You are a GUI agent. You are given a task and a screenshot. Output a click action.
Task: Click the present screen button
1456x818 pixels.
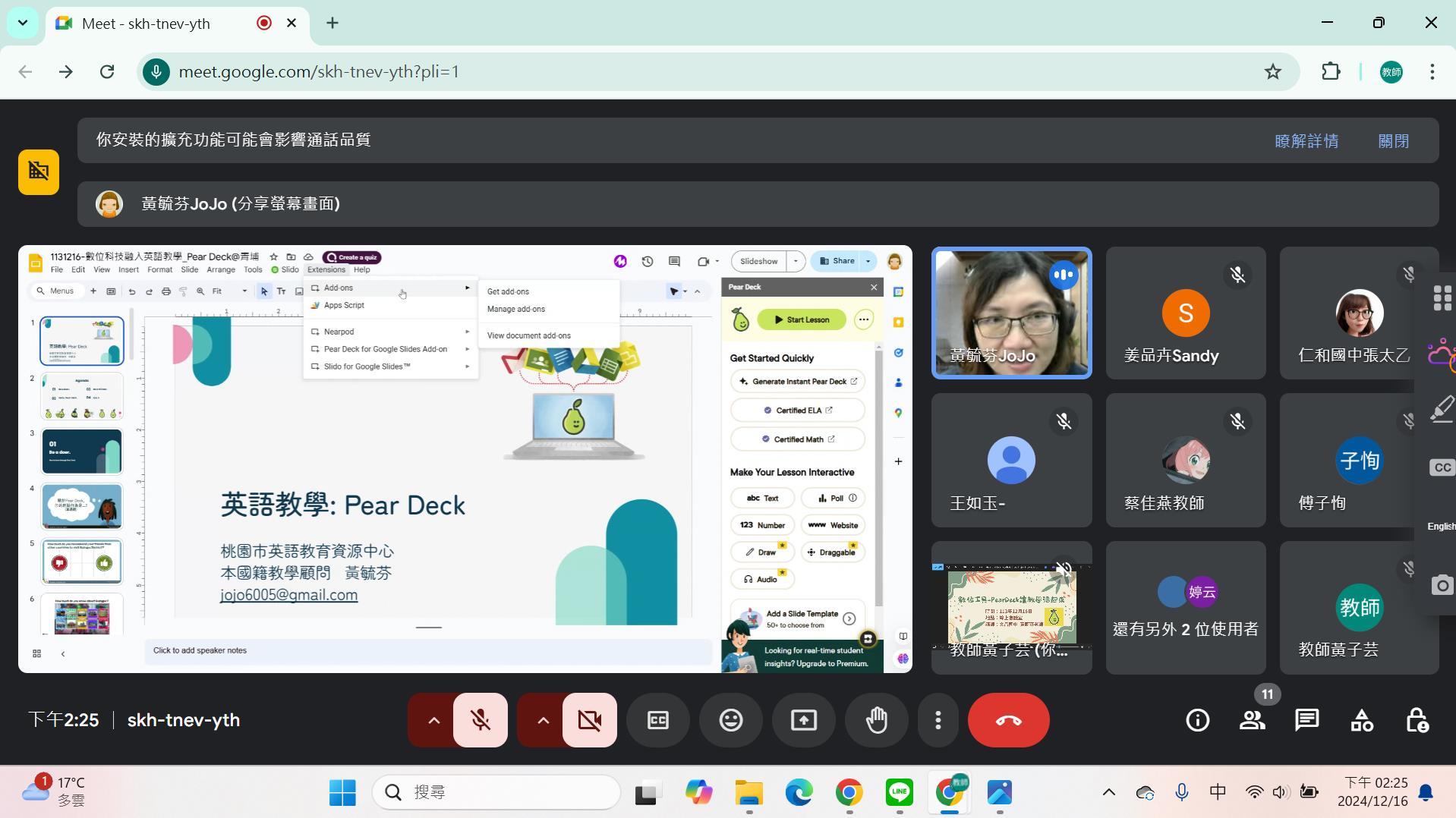(803, 720)
